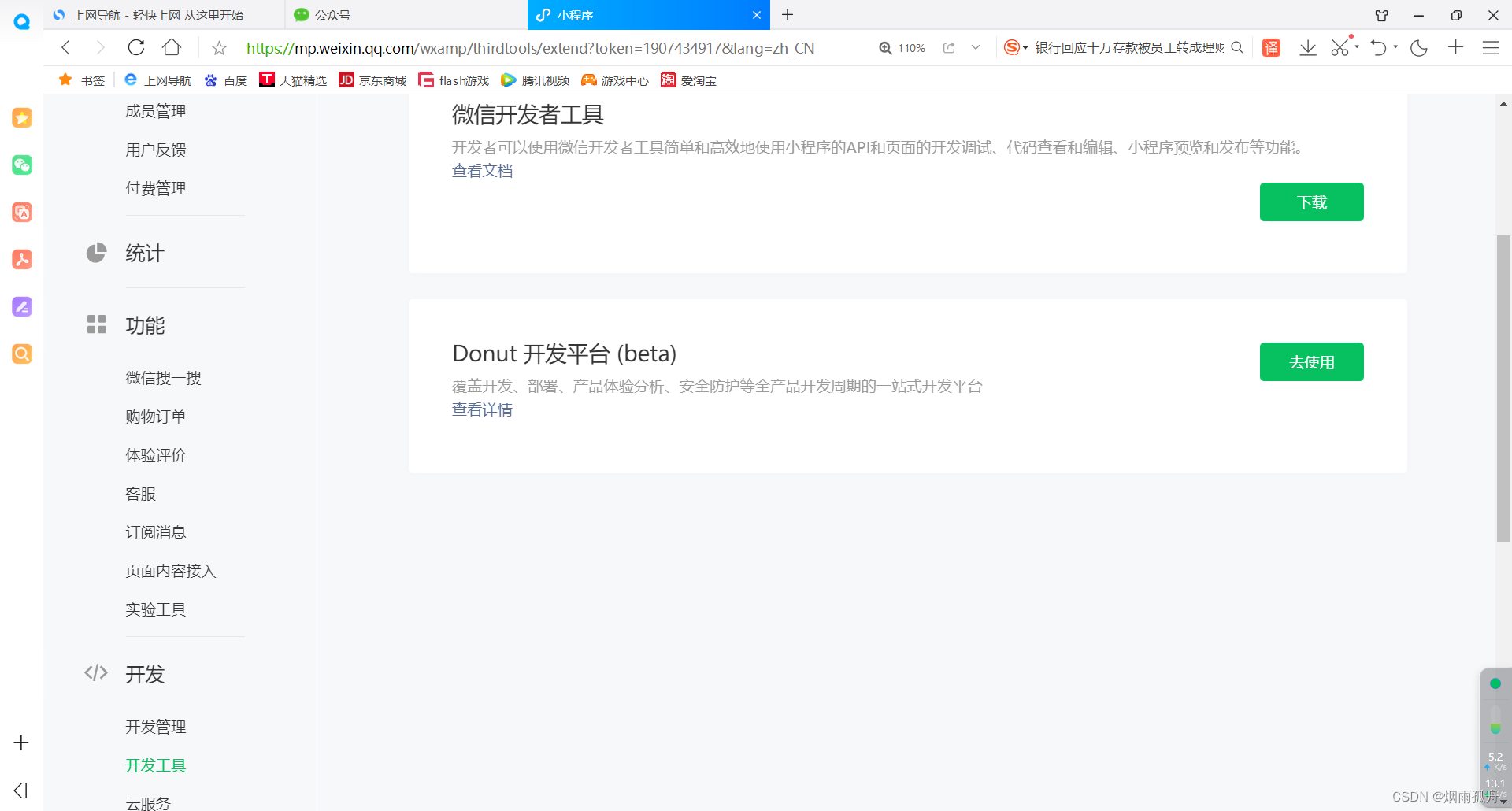1512x811 pixels.
Task: Open the 查看详情 link
Action: pyautogui.click(x=482, y=409)
